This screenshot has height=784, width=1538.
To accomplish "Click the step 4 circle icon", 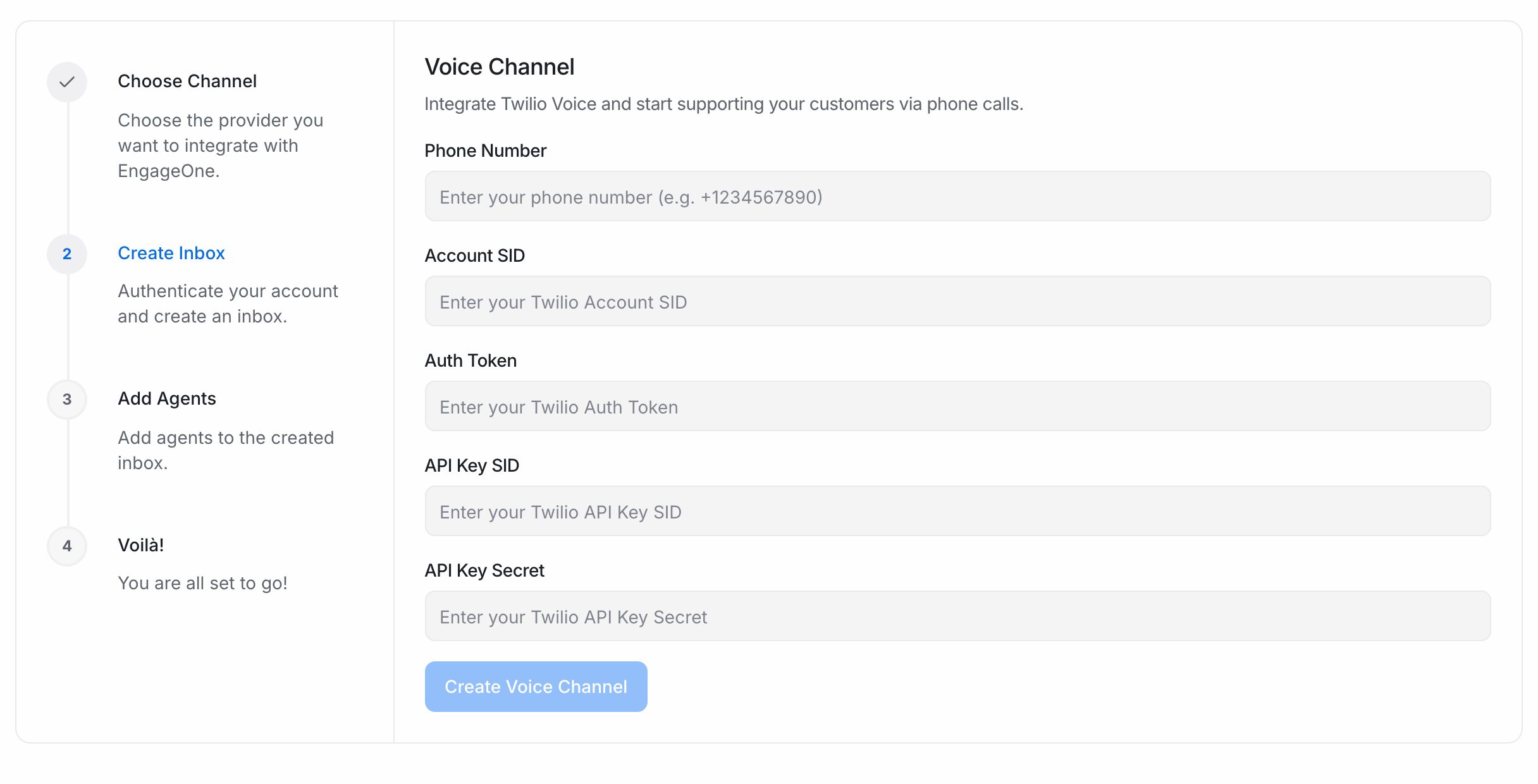I will [x=67, y=546].
